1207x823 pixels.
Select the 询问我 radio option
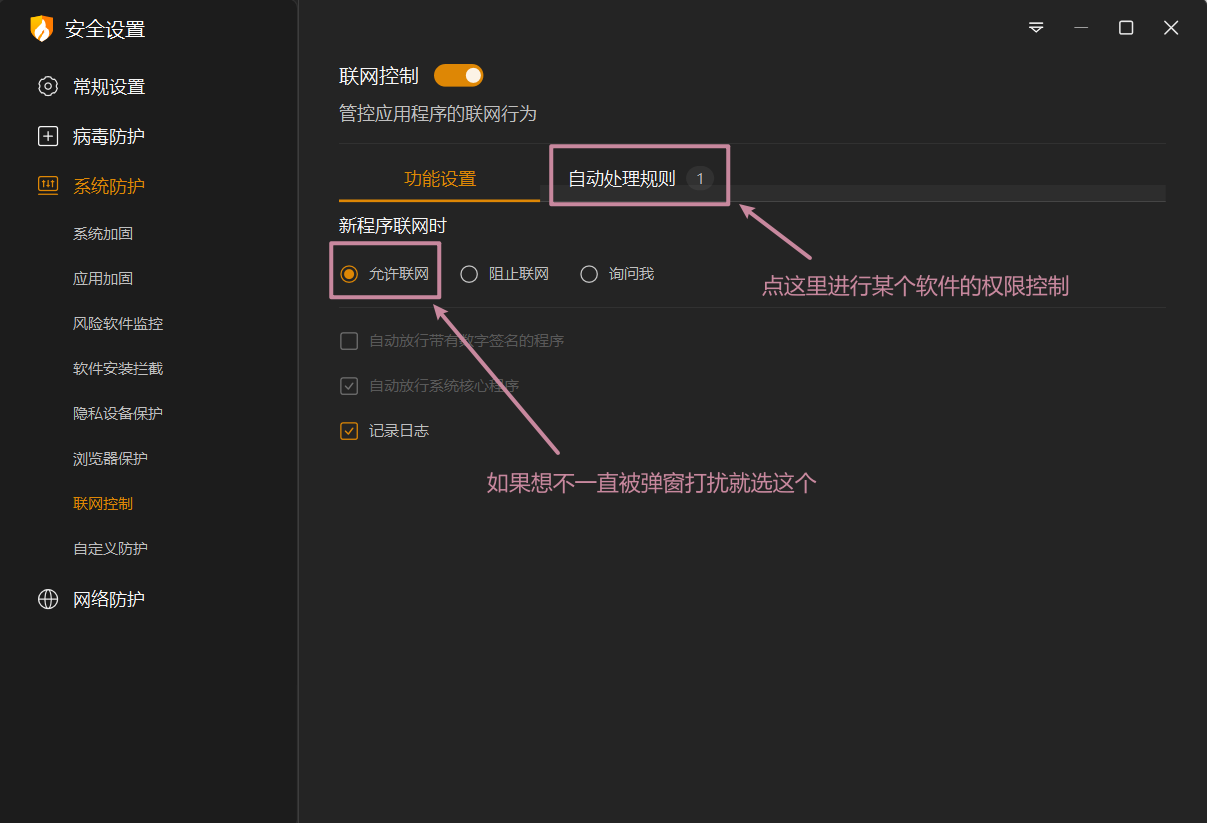(x=589, y=274)
